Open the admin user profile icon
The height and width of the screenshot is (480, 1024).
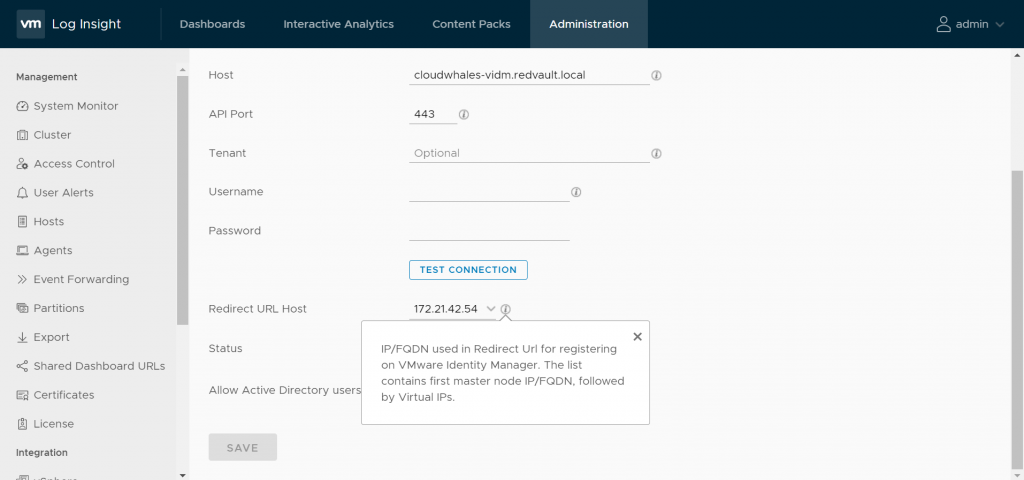coord(943,24)
